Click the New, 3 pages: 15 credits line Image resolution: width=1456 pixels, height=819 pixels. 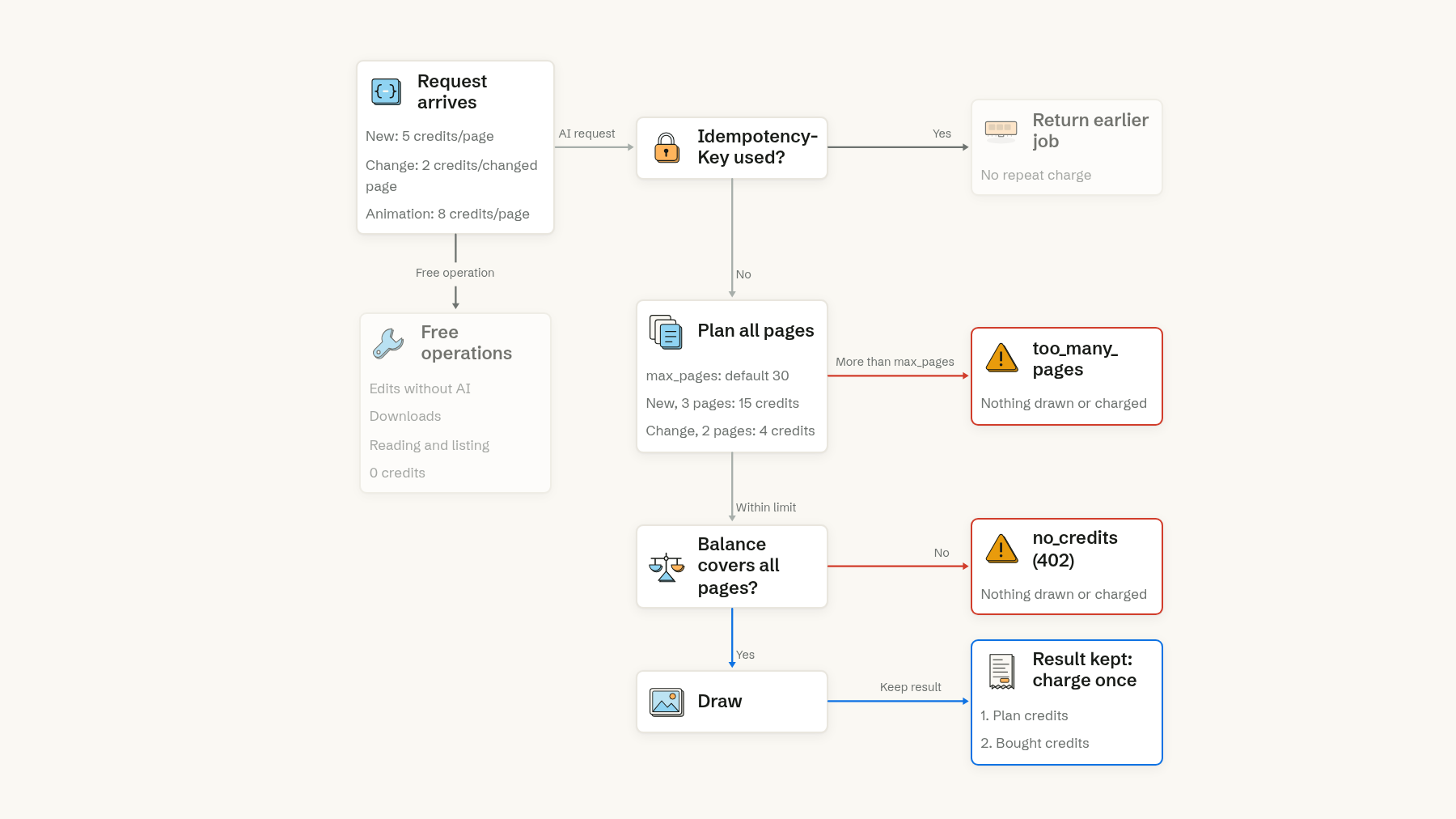(x=722, y=403)
